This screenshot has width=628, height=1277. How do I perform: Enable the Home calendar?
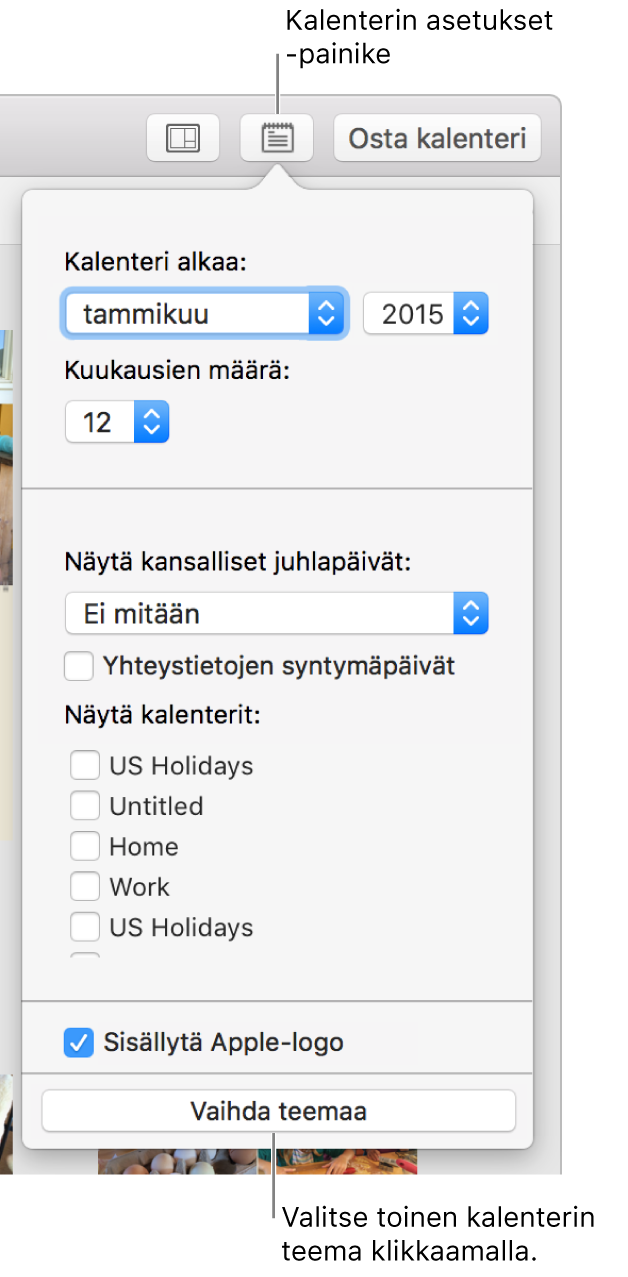(x=85, y=846)
